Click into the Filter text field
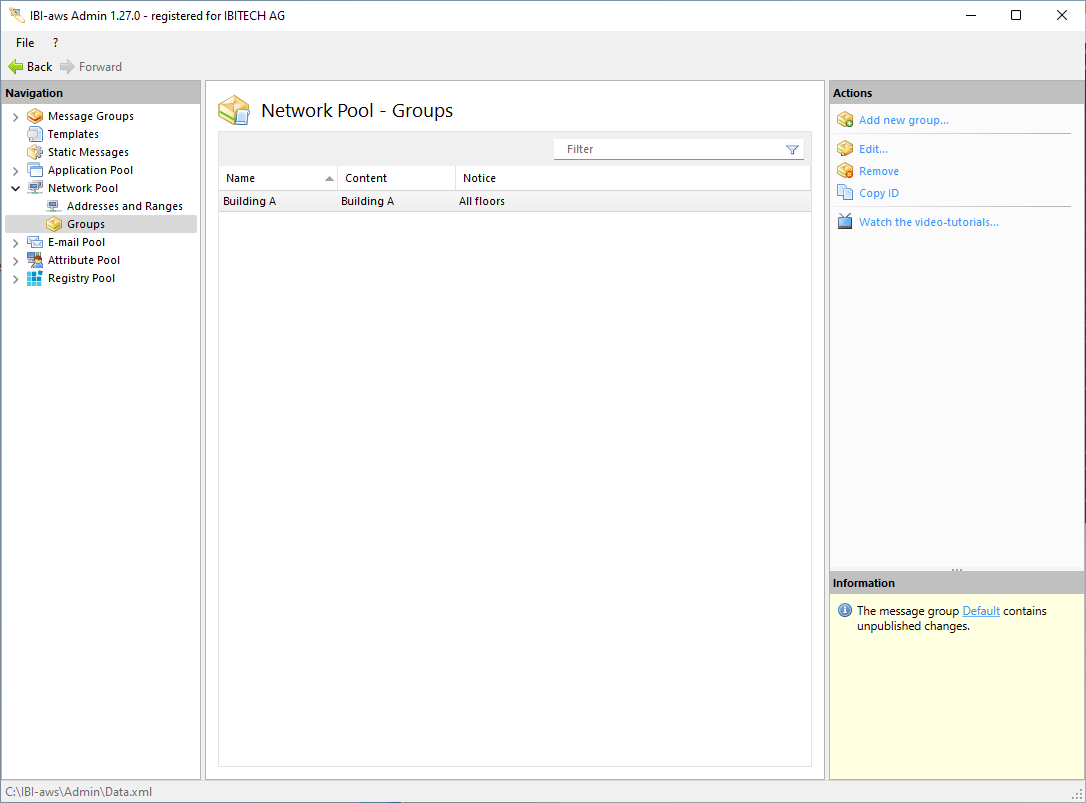1086x803 pixels. (670, 149)
